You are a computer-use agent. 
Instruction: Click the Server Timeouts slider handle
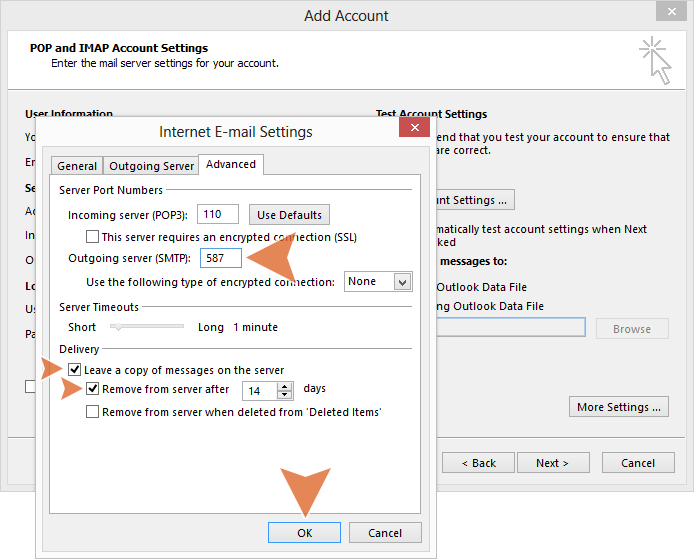[x=118, y=327]
